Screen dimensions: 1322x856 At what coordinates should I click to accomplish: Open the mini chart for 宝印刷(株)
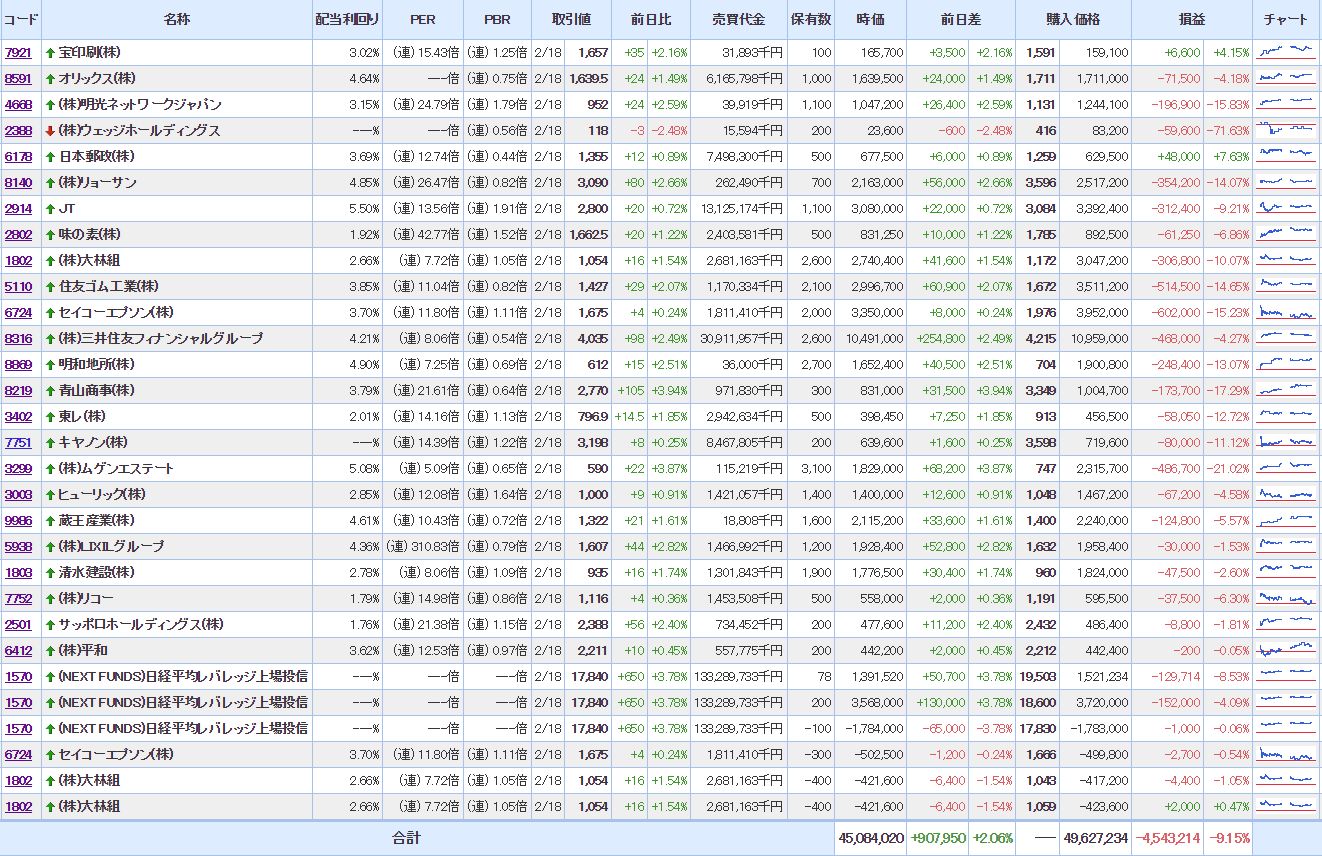(x=1286, y=52)
